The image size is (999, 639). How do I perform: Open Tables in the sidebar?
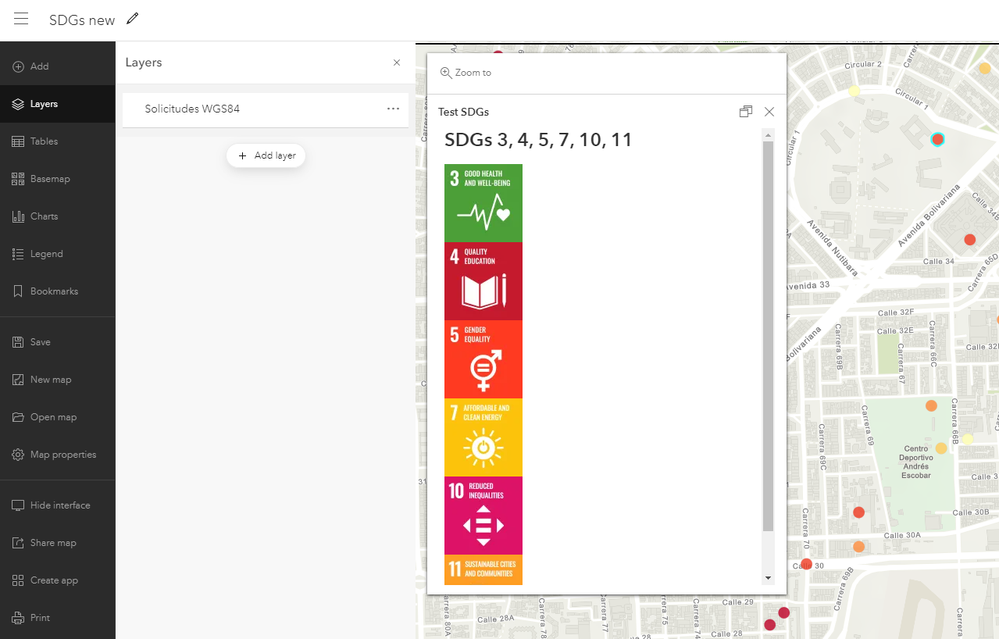coord(57,141)
